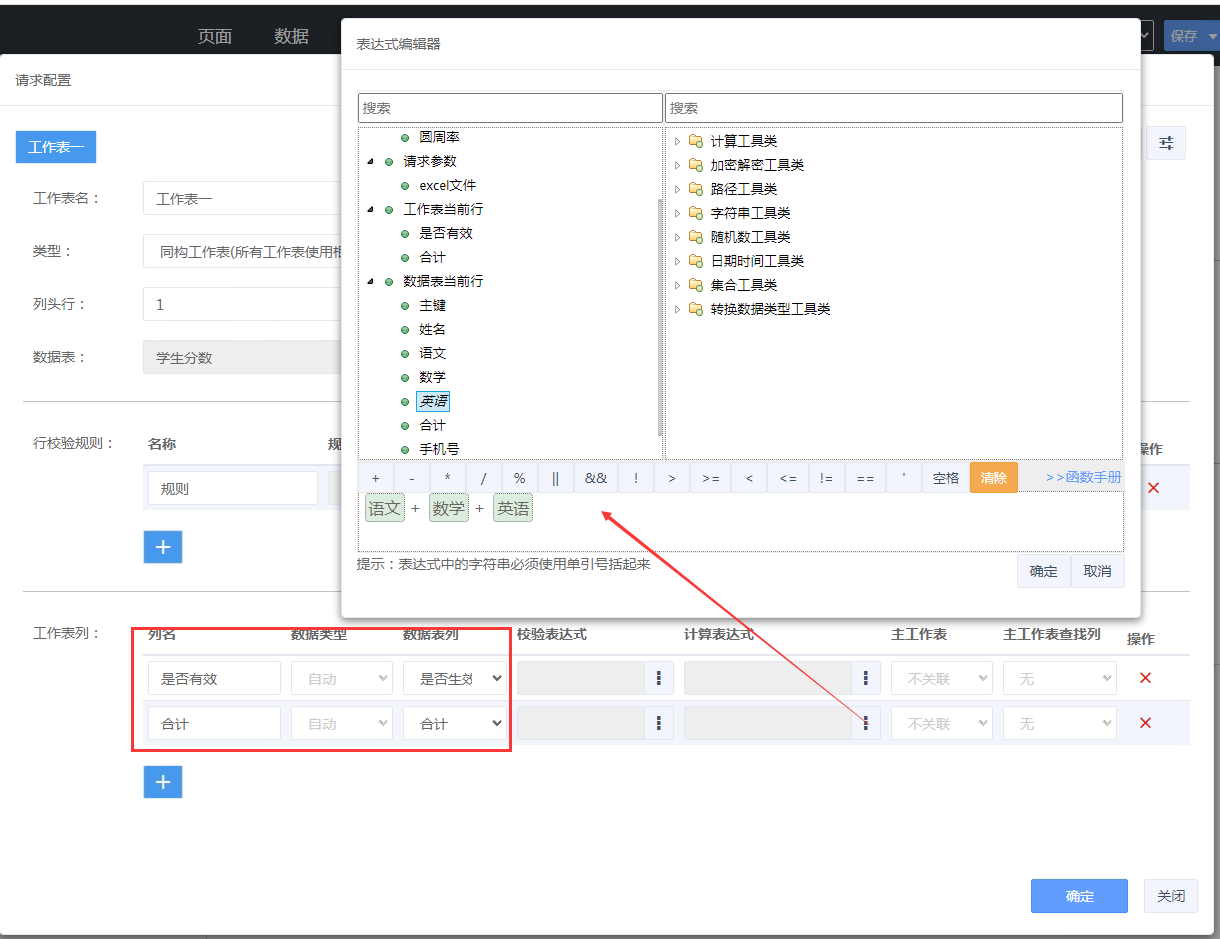
Task: Expand the 计算工具类 folder
Action: [677, 141]
